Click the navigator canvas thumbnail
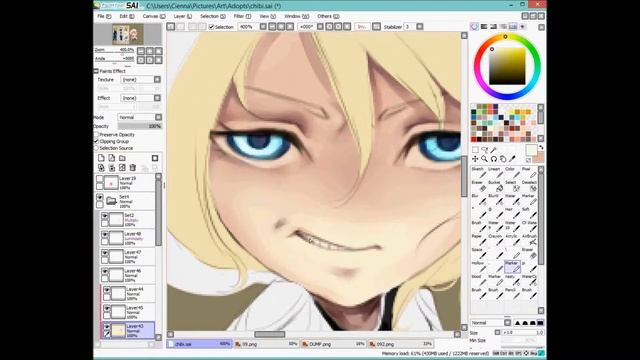 (x=128, y=35)
